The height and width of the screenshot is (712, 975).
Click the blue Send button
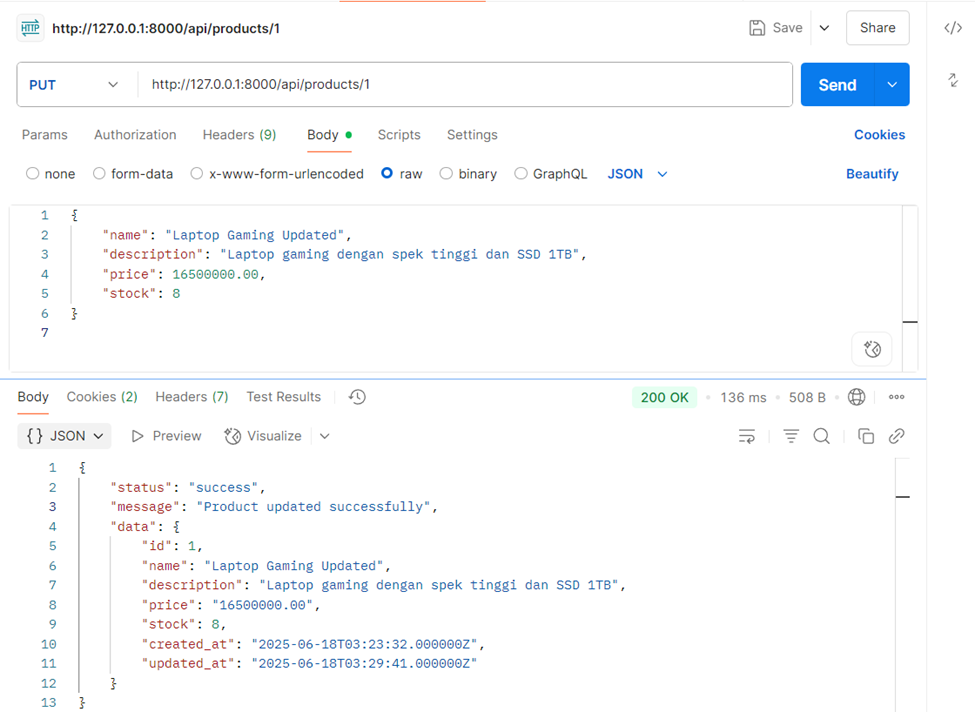click(x=837, y=85)
